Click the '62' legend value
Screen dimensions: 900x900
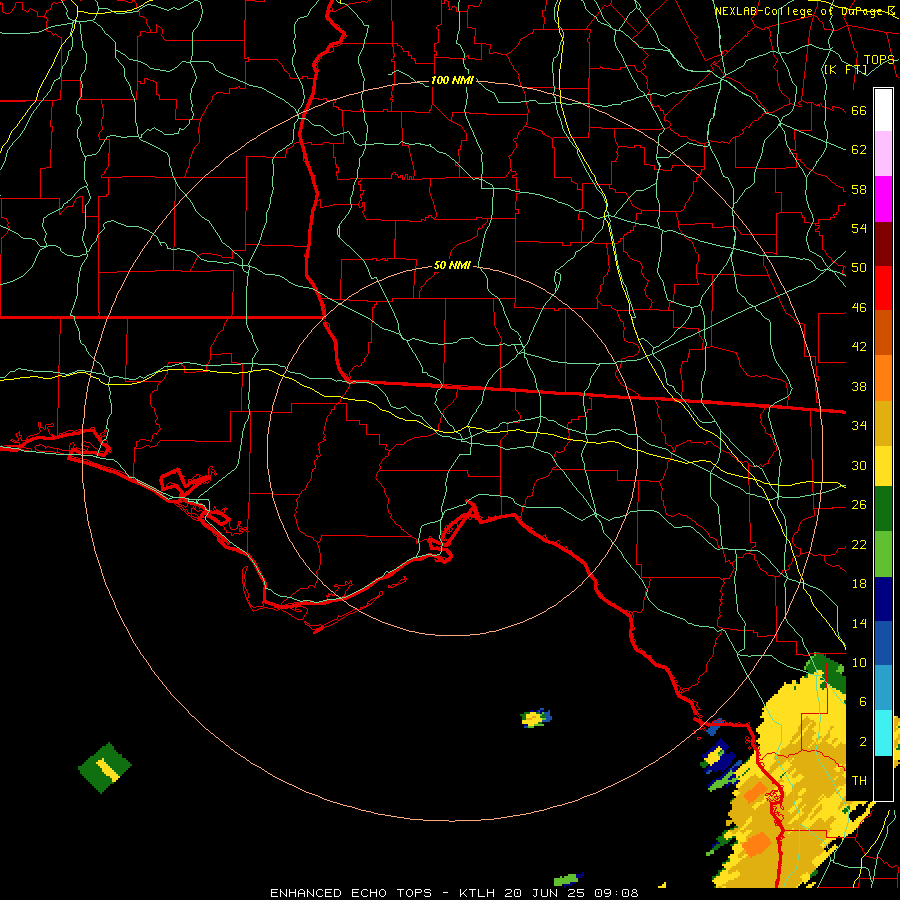tap(859, 150)
